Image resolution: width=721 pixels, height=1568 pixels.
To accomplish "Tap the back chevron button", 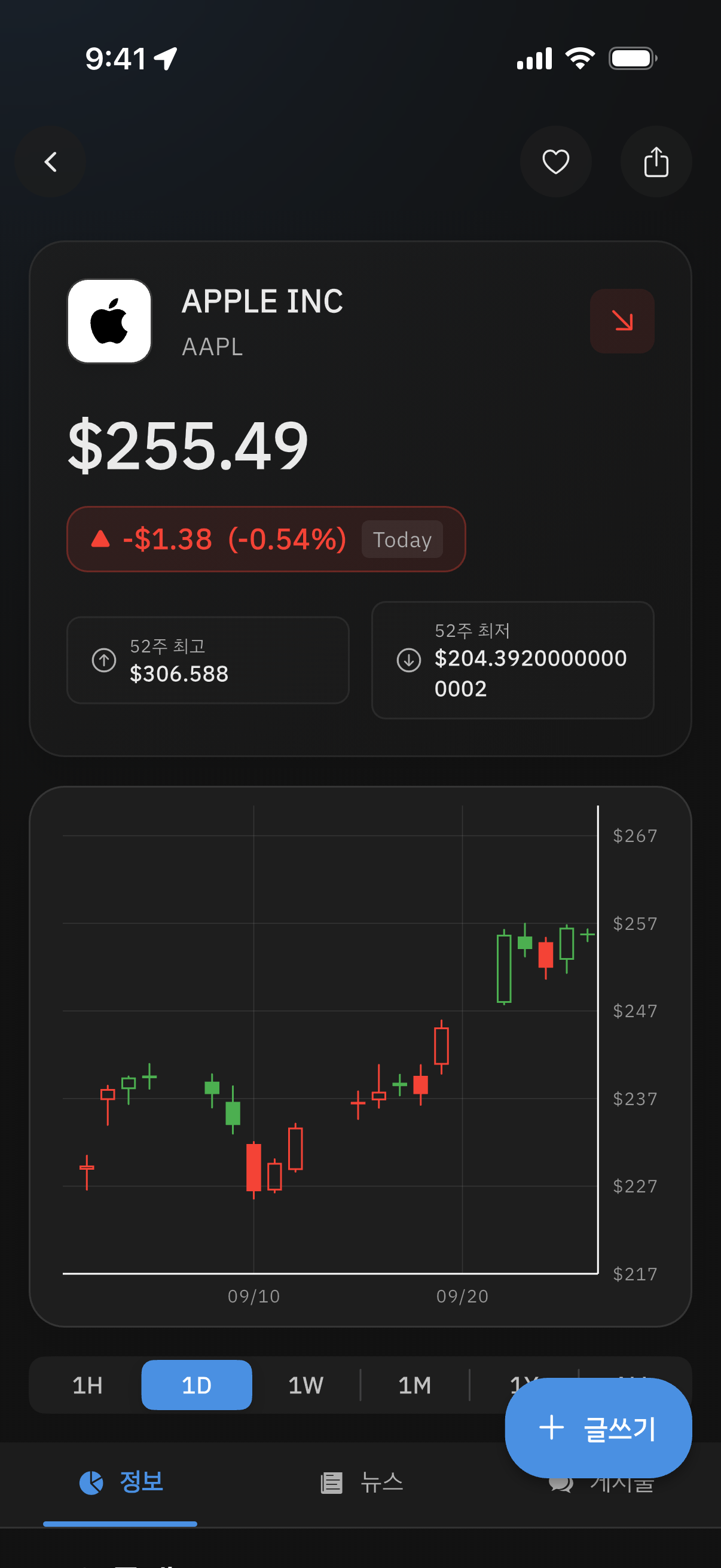I will 50,162.
